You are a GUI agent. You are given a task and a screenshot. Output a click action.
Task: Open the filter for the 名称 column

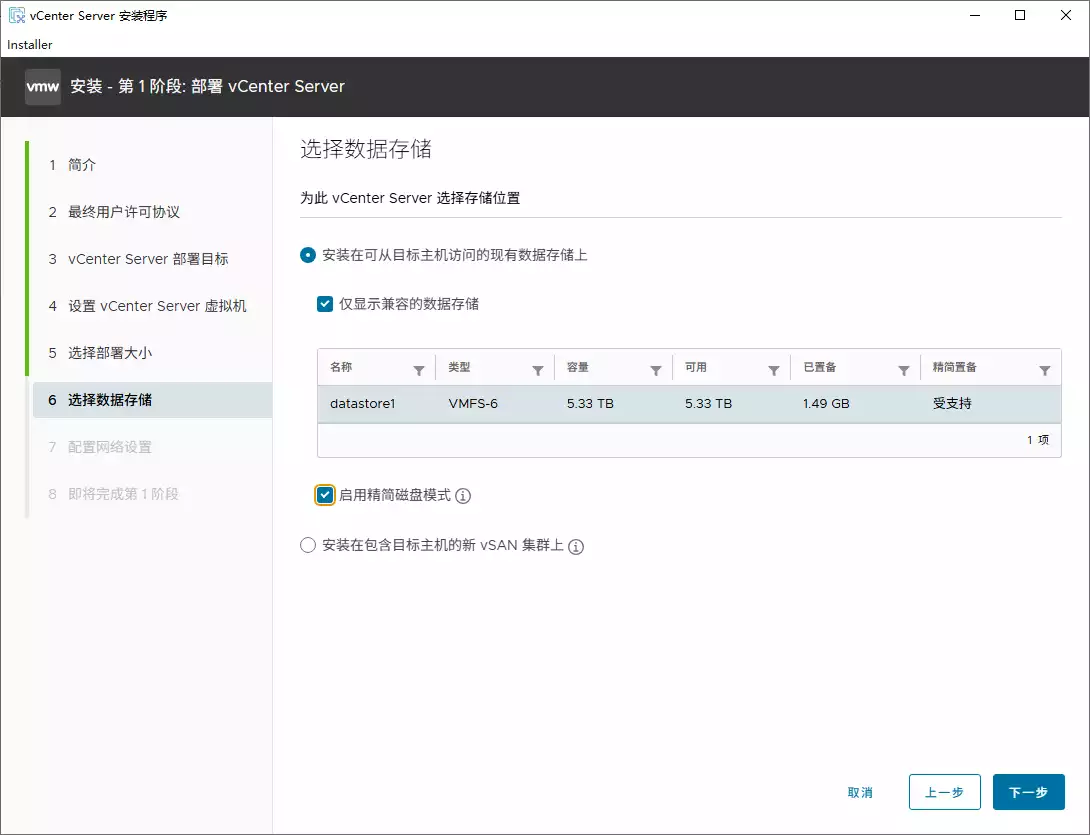coord(418,371)
